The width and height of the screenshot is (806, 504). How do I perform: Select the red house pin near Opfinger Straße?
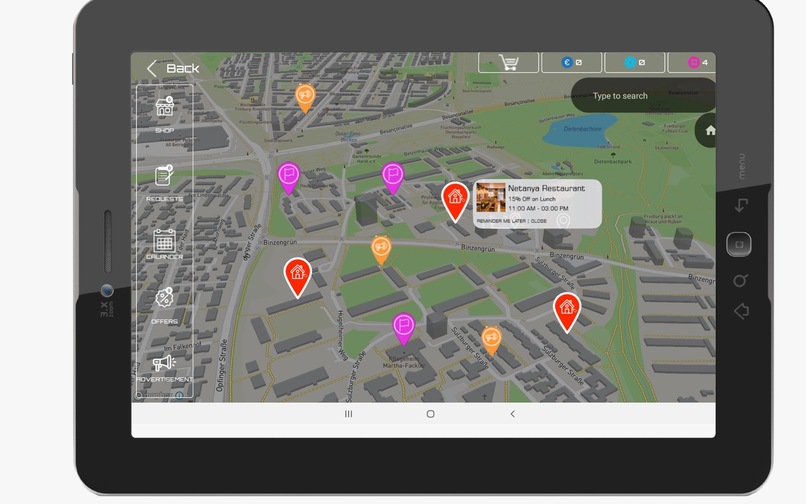point(298,277)
